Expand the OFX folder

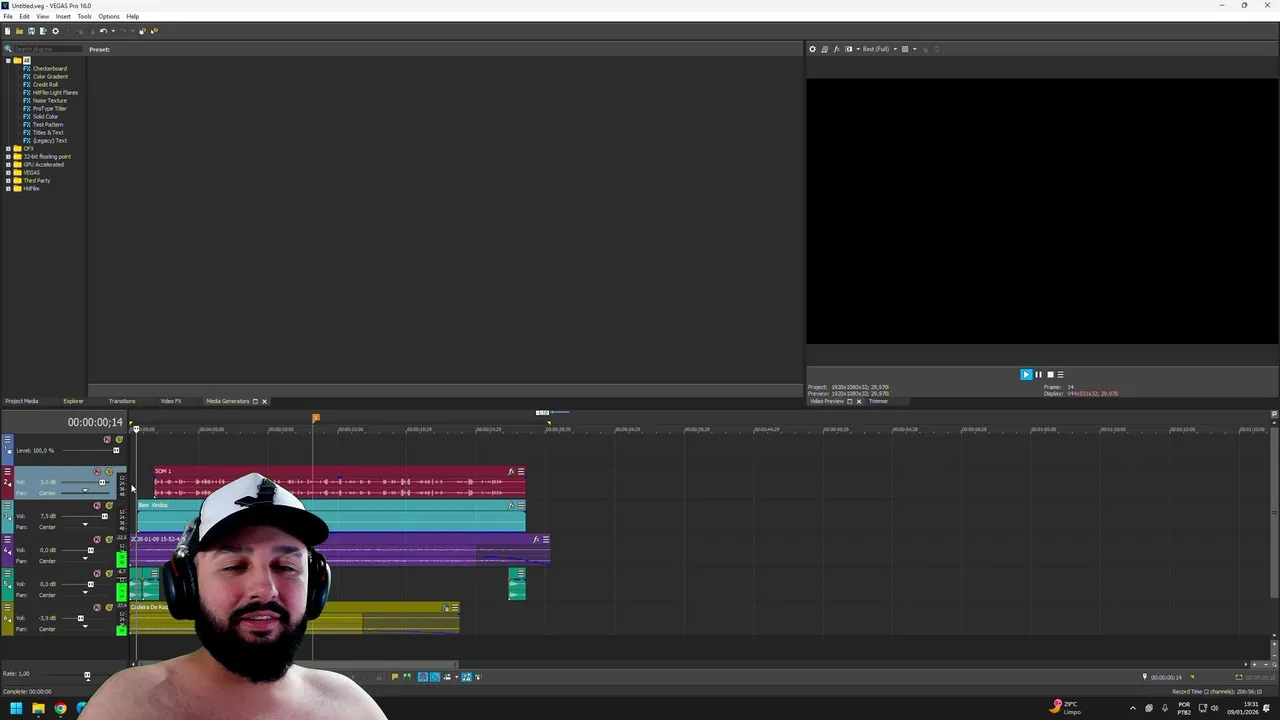pos(8,149)
